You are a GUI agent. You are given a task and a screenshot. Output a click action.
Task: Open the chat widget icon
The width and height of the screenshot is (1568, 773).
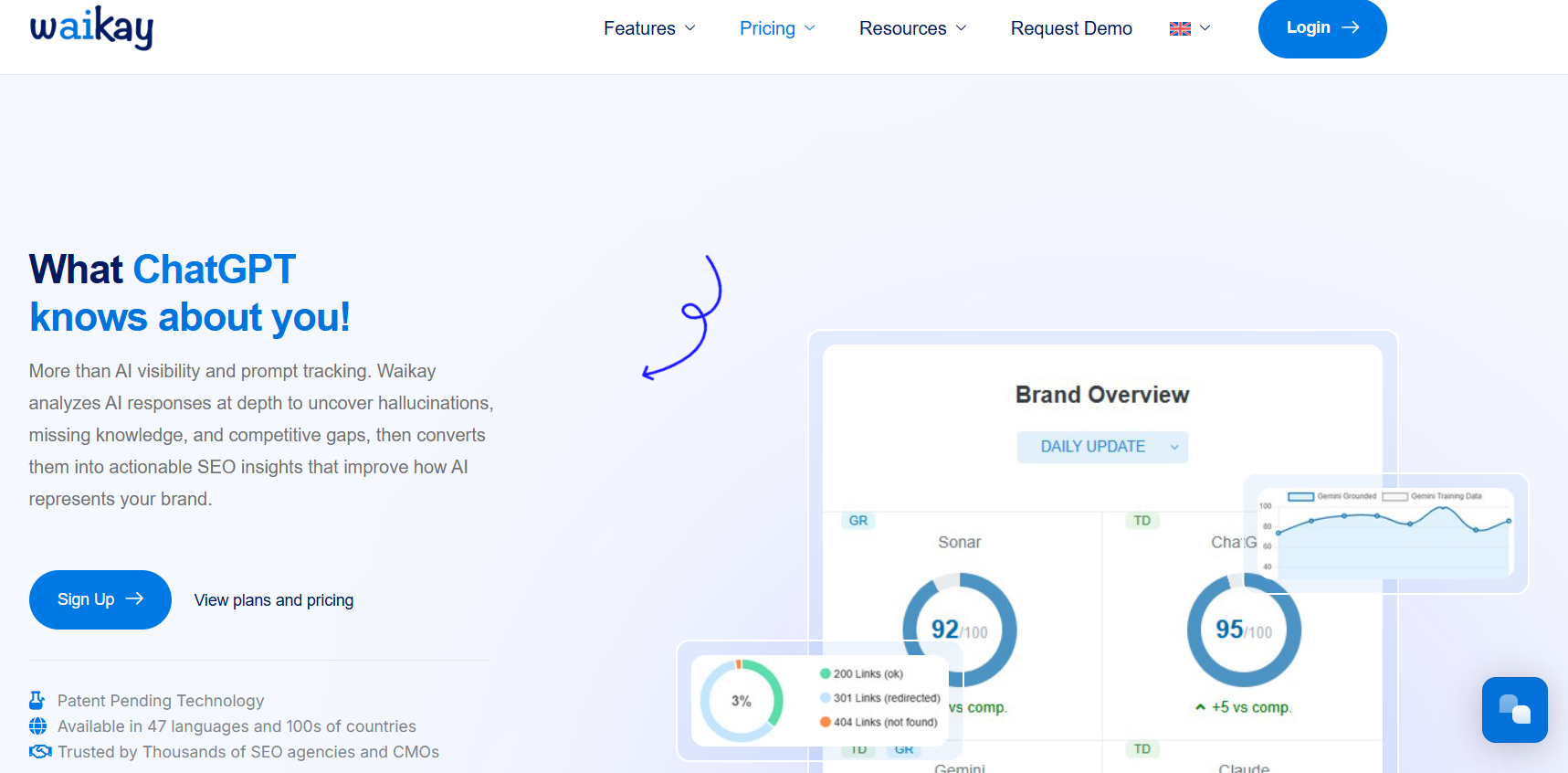coord(1514,710)
